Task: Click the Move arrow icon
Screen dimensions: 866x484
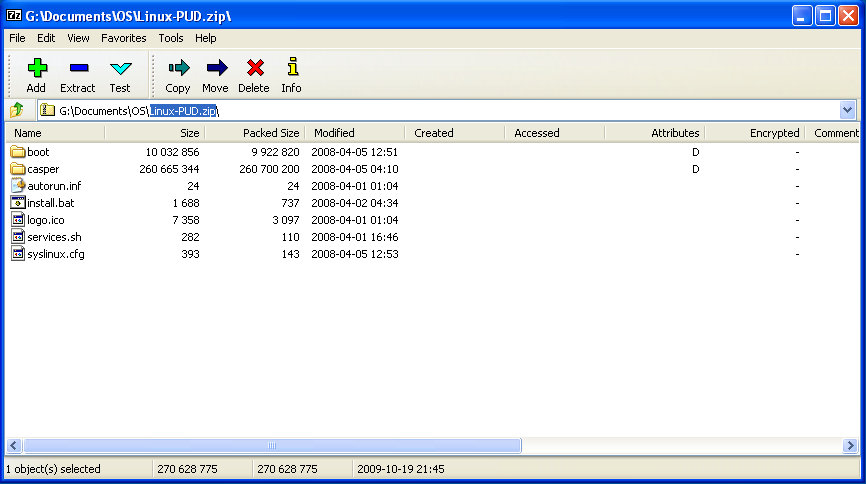Action: pyautogui.click(x=216, y=68)
